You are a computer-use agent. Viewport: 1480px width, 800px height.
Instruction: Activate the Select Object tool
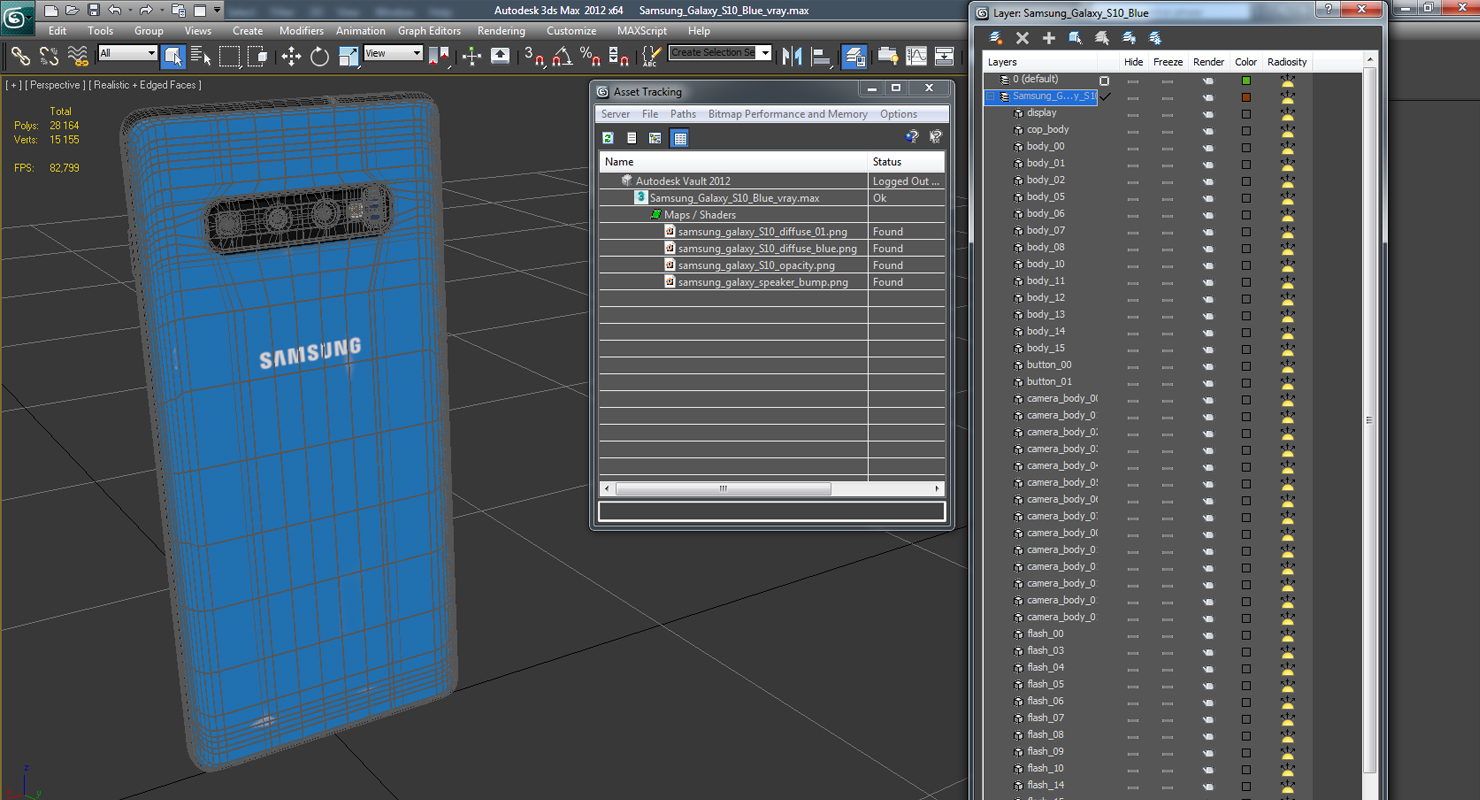pos(172,56)
